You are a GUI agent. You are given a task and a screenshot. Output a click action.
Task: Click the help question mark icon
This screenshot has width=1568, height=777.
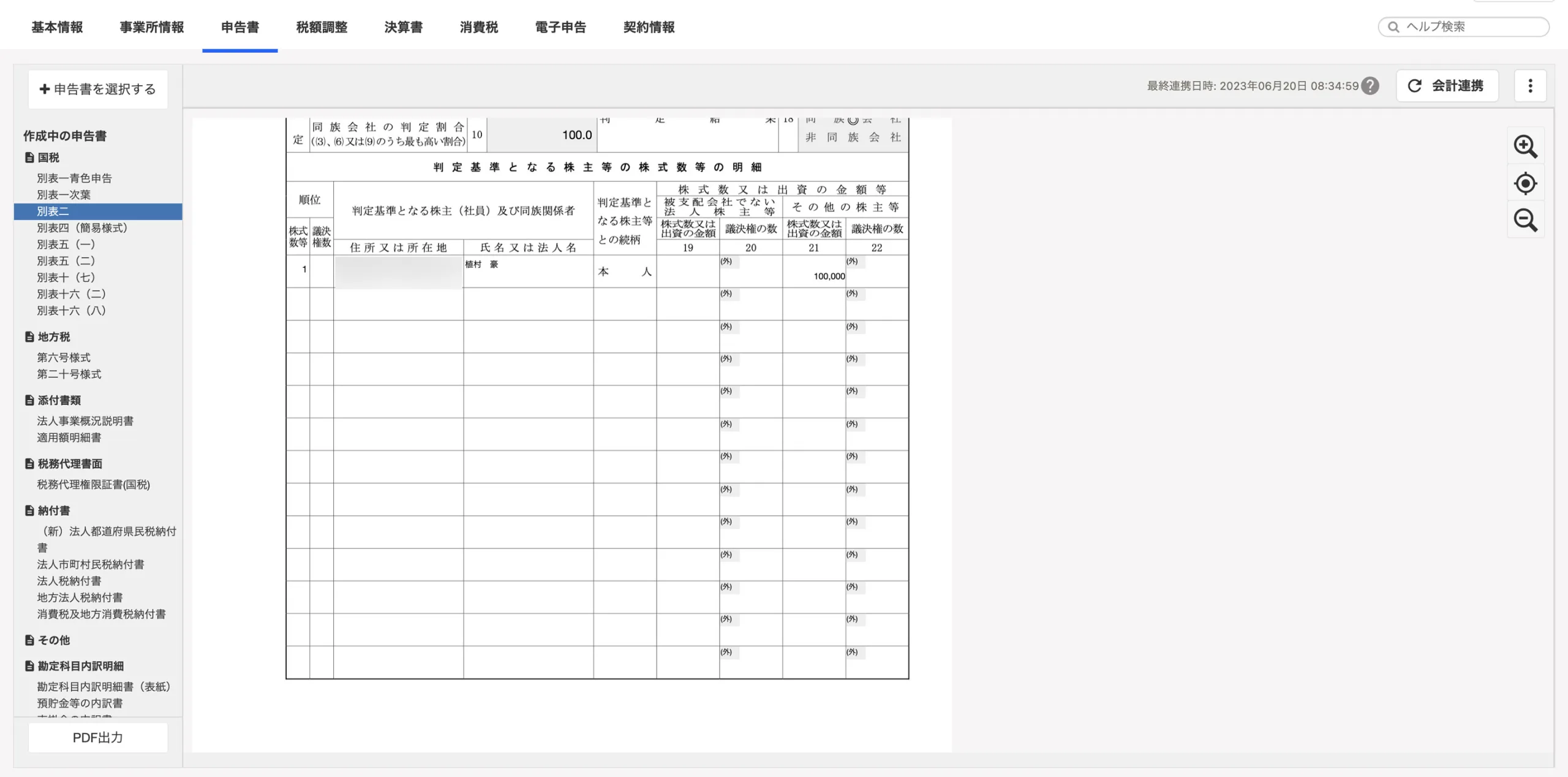click(x=1370, y=86)
